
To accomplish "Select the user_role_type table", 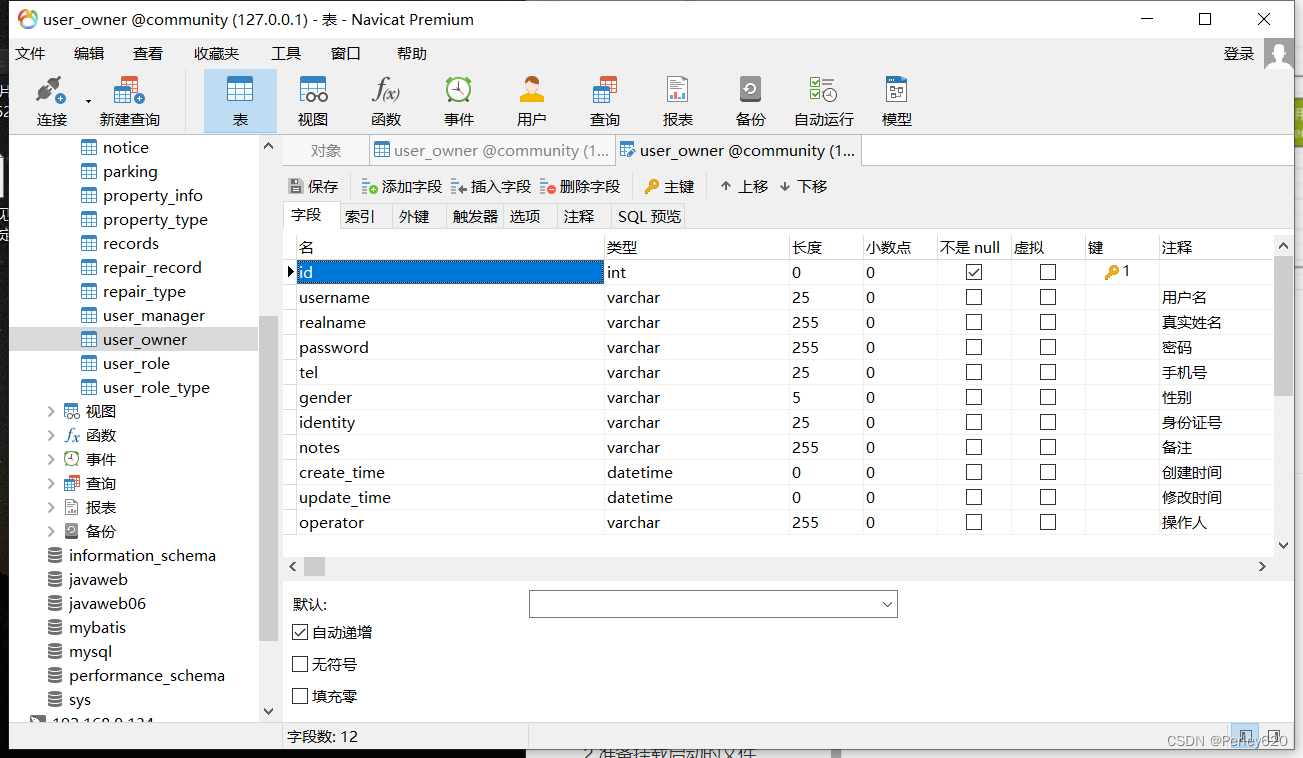I will (156, 388).
